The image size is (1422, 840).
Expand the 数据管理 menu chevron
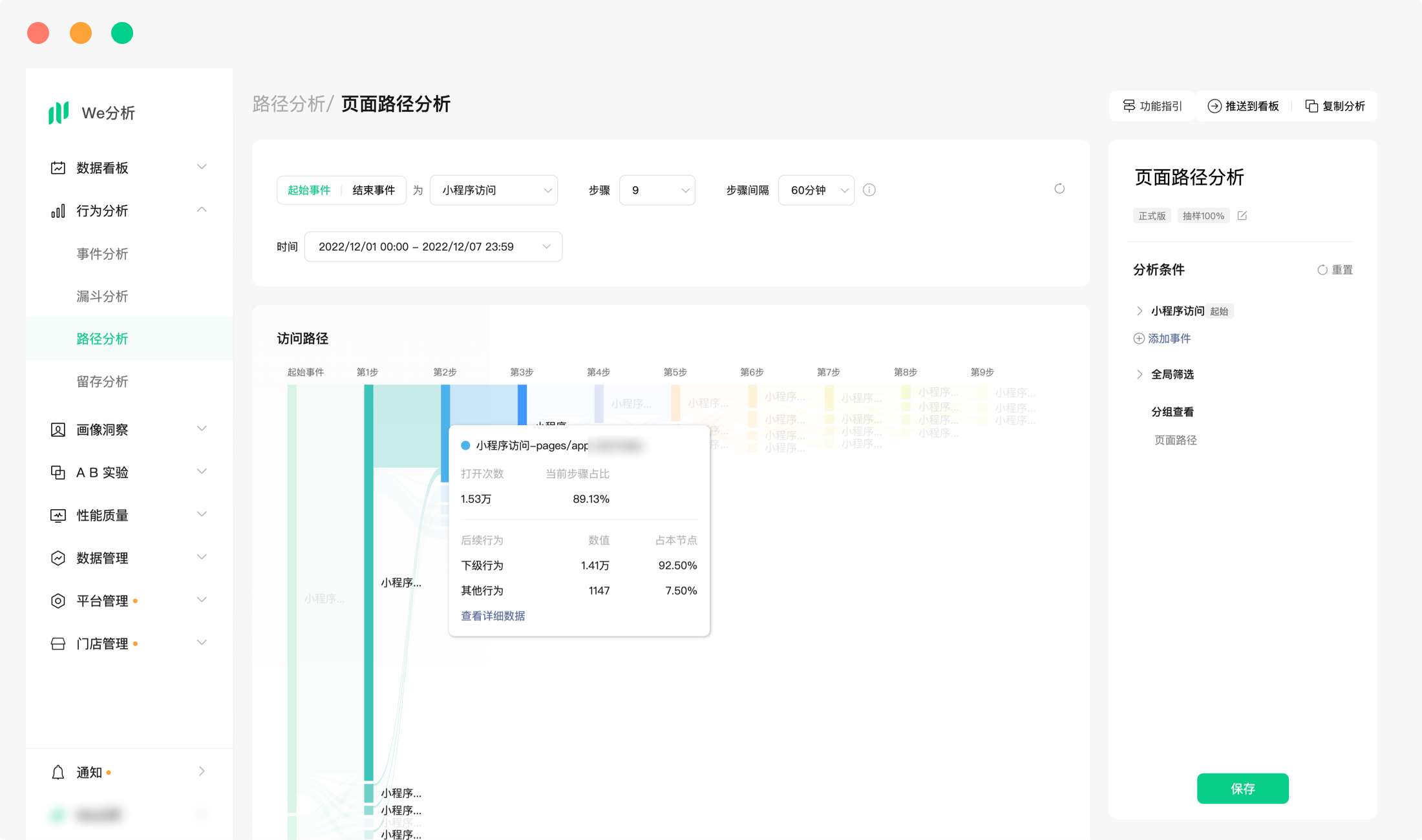click(202, 557)
